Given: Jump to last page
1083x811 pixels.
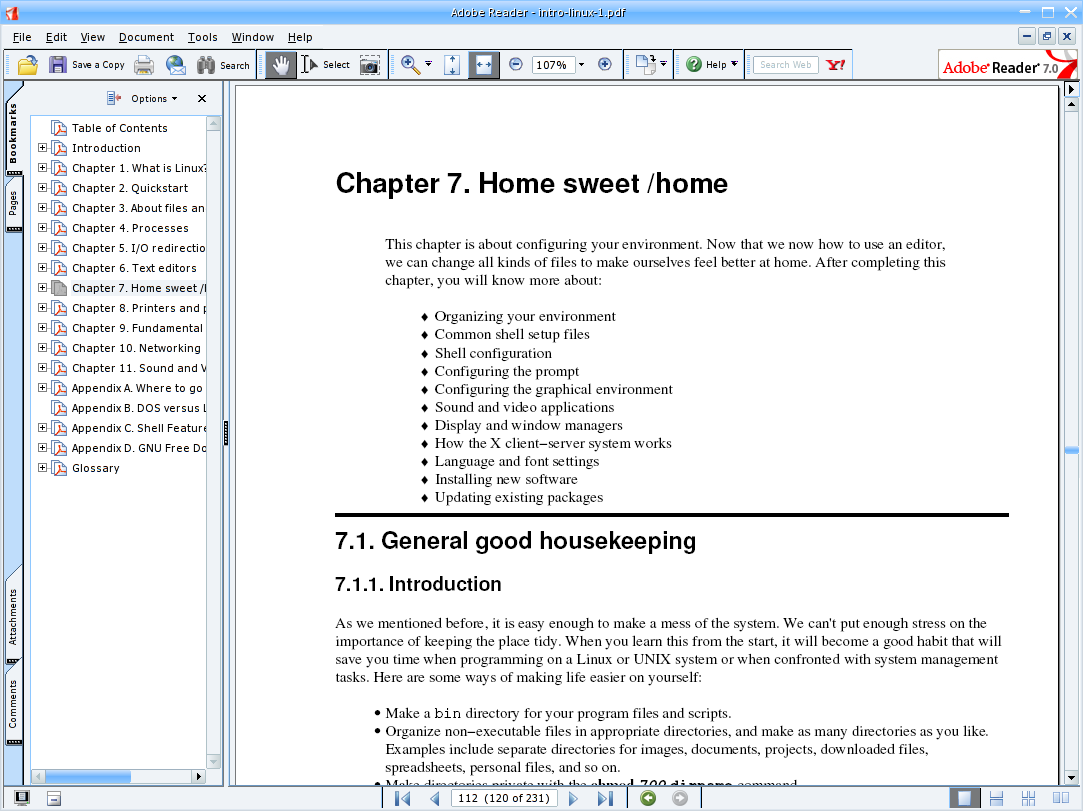Looking at the screenshot, I should coord(605,799).
